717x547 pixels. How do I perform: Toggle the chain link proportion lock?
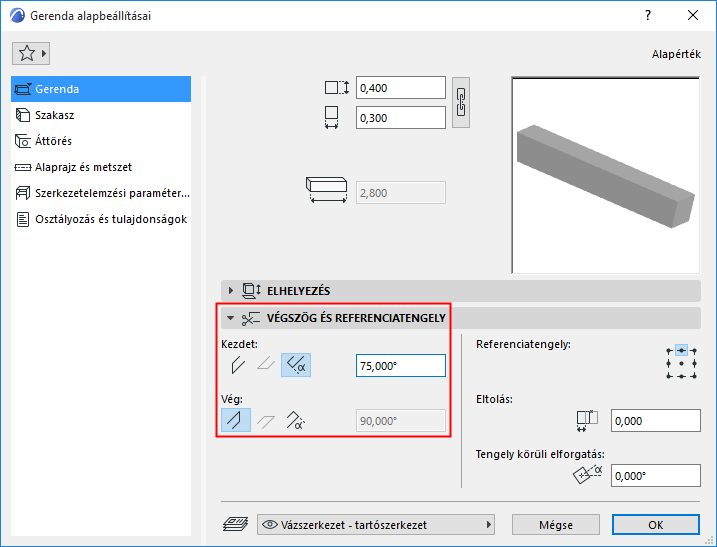pyautogui.click(x=461, y=102)
